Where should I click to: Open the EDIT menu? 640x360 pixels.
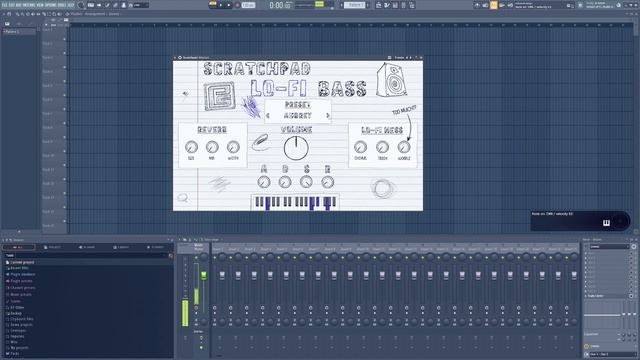pos(11,5)
